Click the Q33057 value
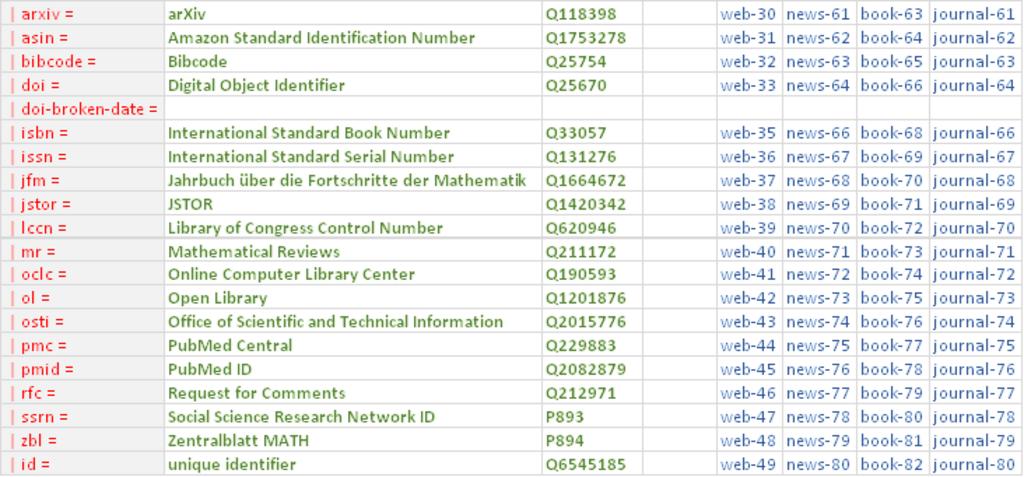 576,133
